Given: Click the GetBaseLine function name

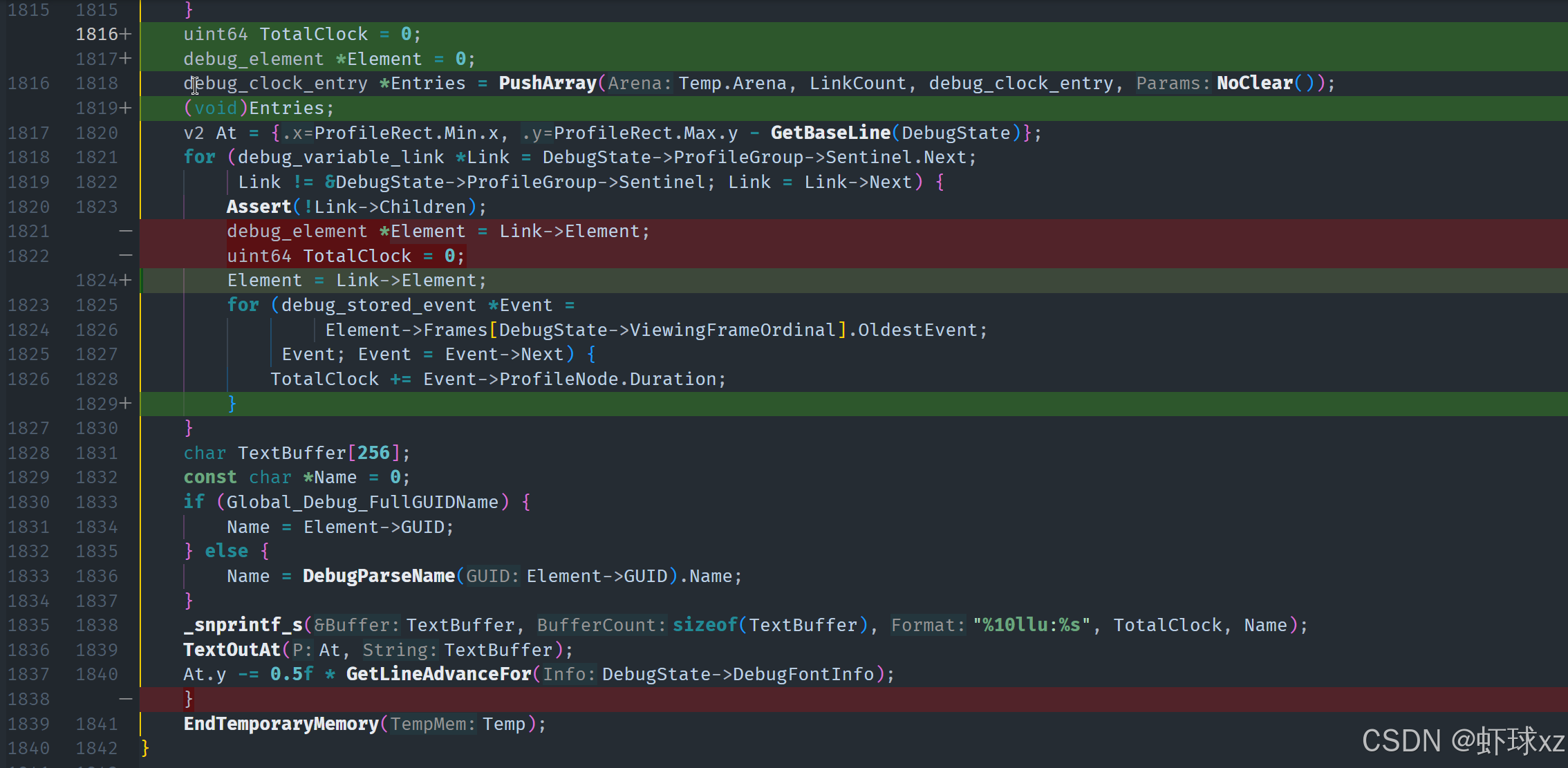Looking at the screenshot, I should (x=830, y=133).
